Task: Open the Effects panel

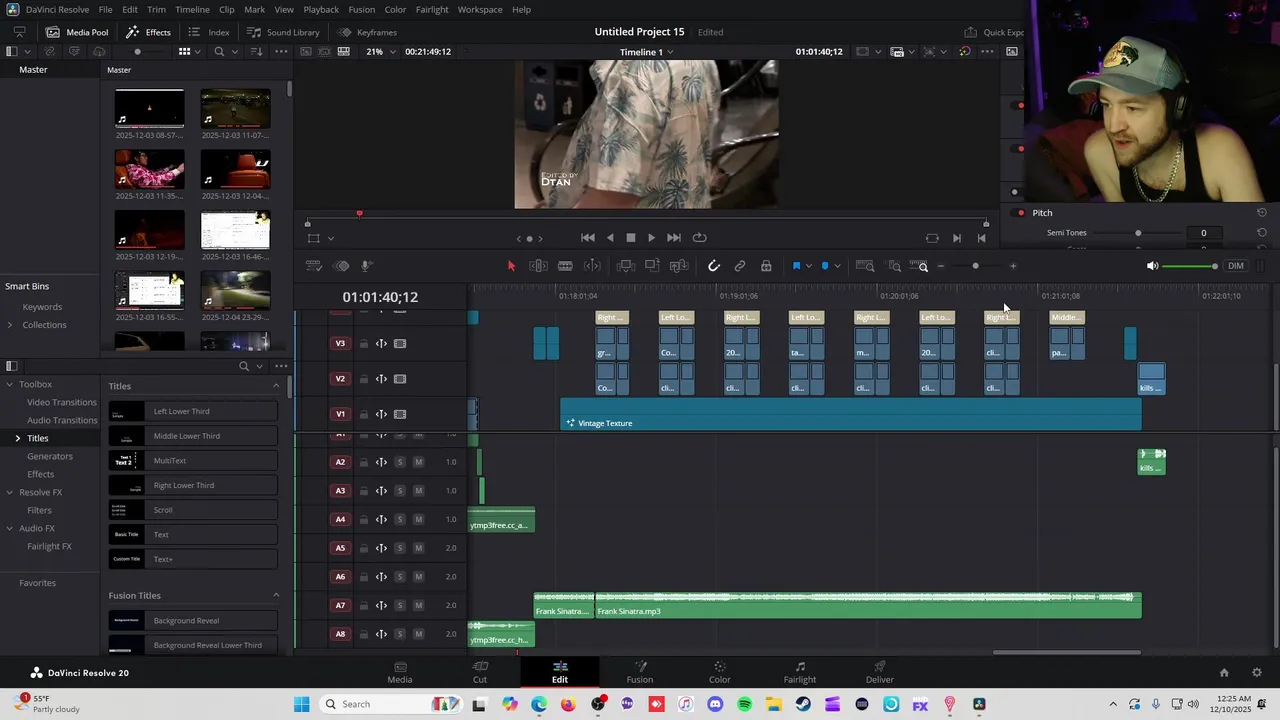Action: click(x=149, y=32)
